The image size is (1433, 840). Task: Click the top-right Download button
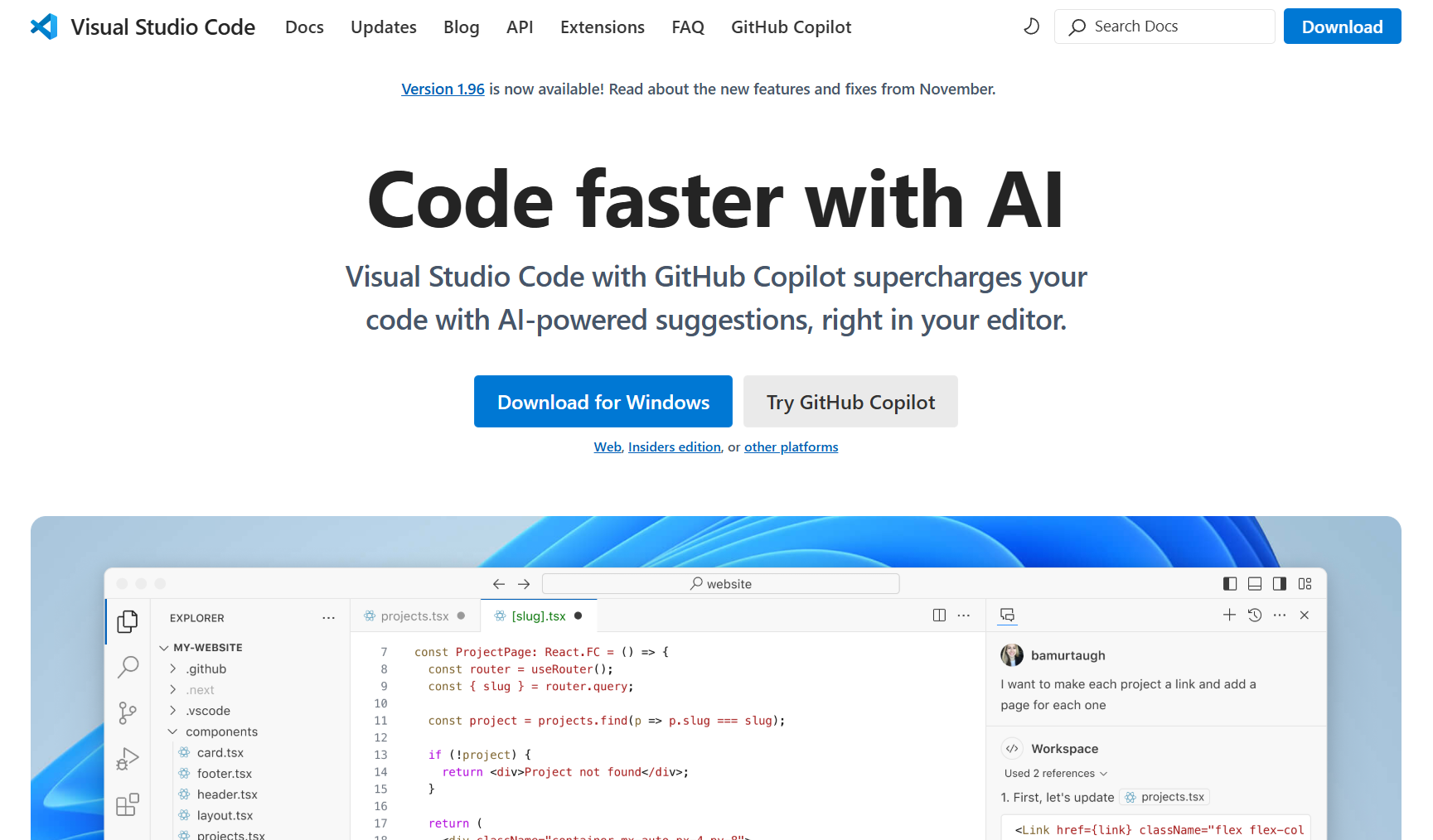(x=1343, y=27)
